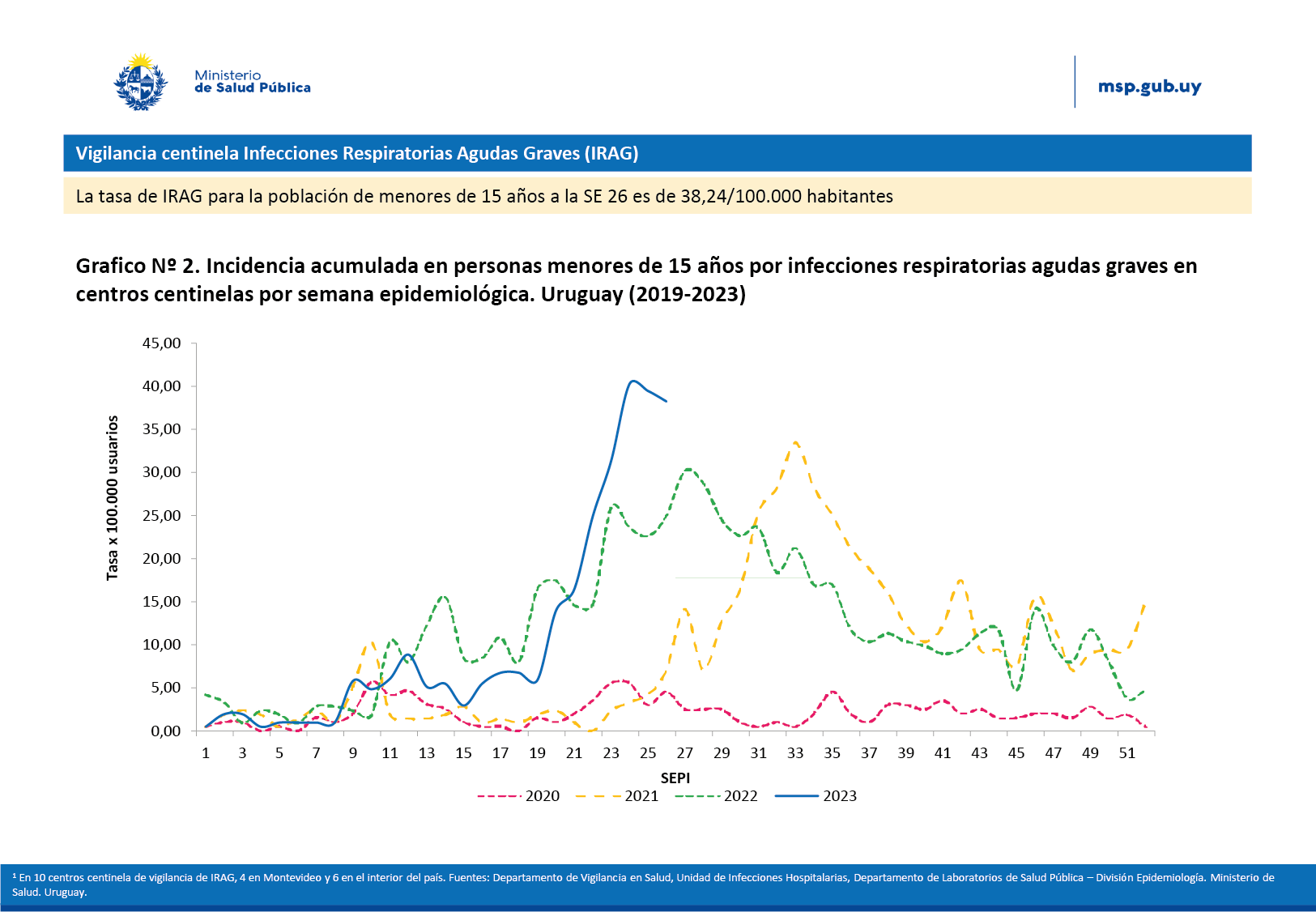Viewport: 1316px width, 912px height.
Task: Click the Uruguay coat of arms logo
Action: [x=141, y=82]
